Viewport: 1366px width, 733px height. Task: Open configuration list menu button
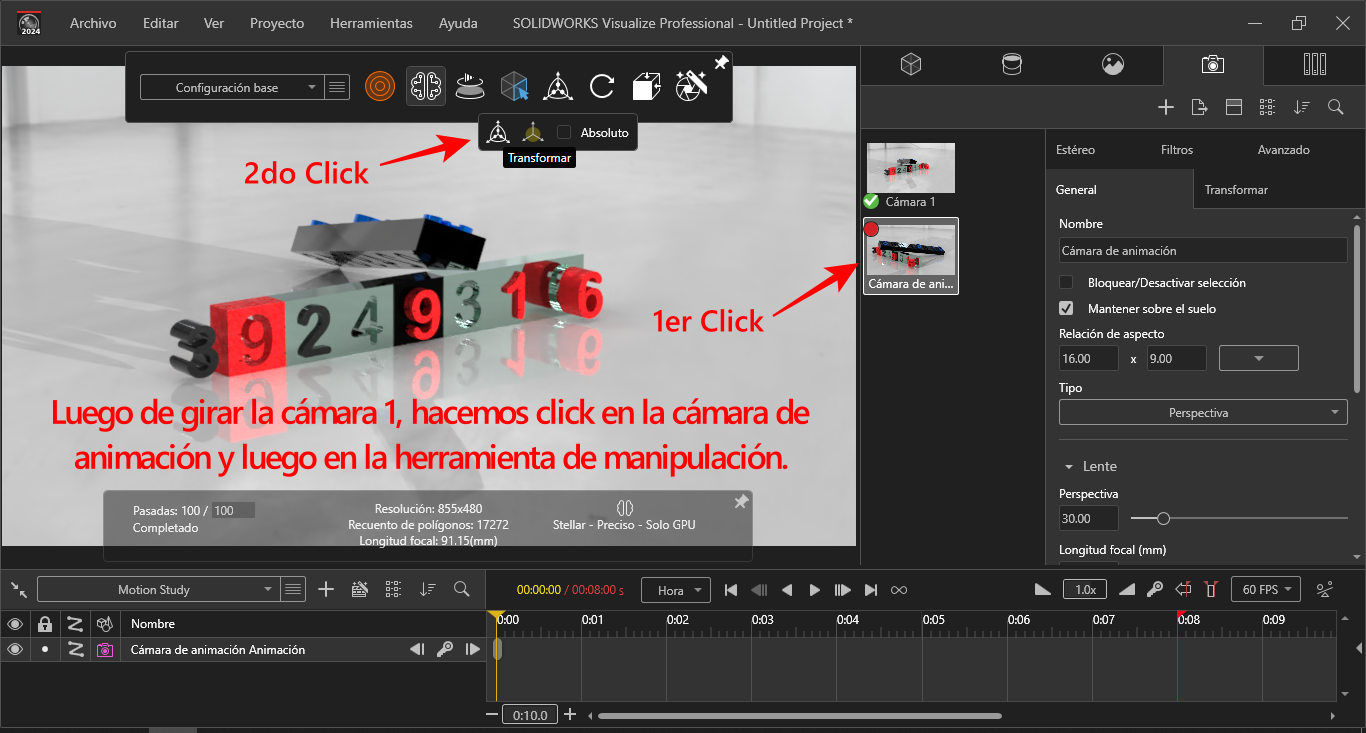338,87
